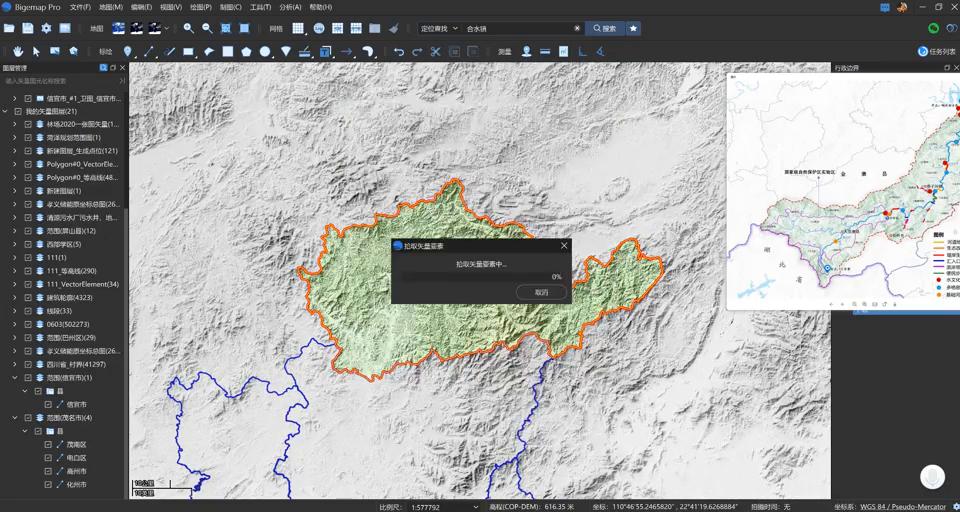Click the 搜索 search button

click(605, 28)
